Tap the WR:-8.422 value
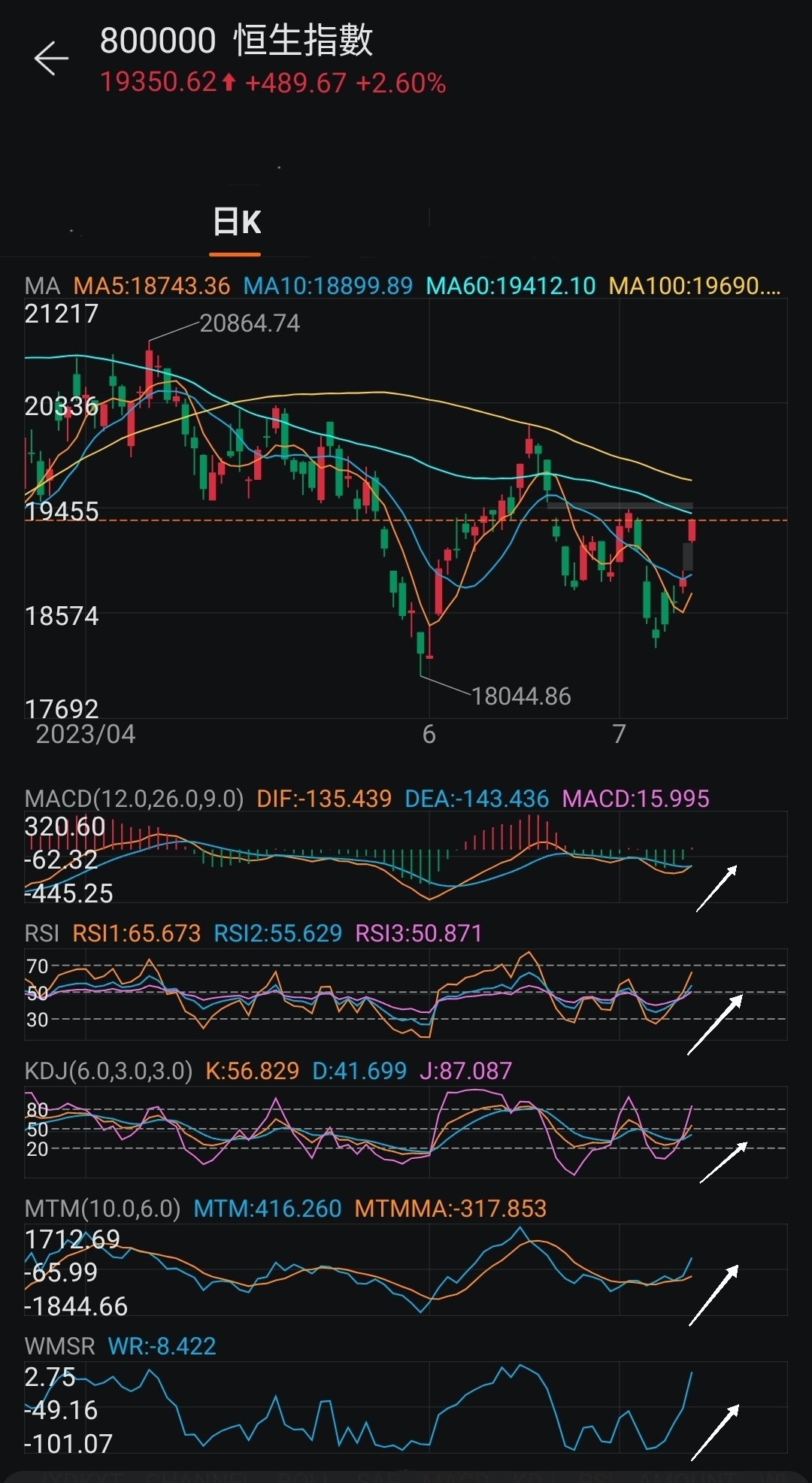Image resolution: width=812 pixels, height=1483 pixels. point(162,1346)
